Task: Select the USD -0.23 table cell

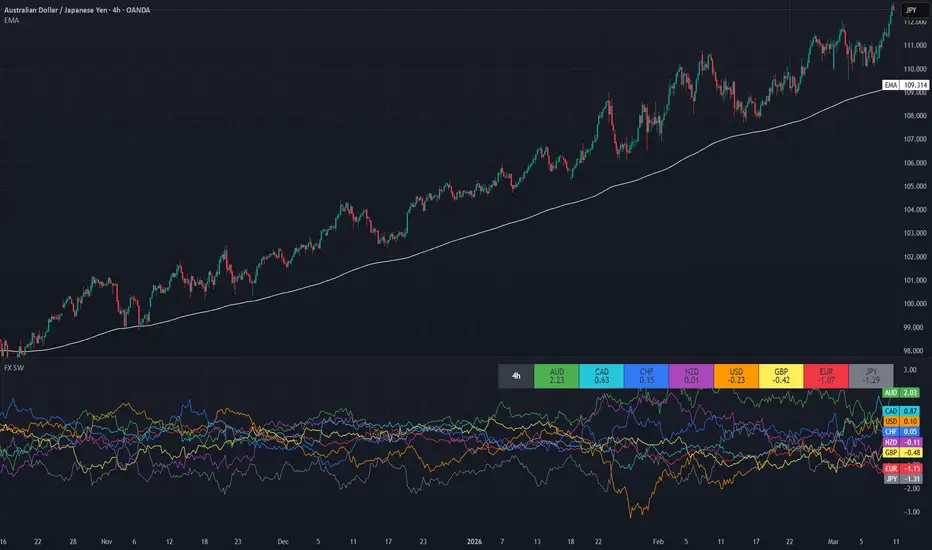Action: coord(736,376)
